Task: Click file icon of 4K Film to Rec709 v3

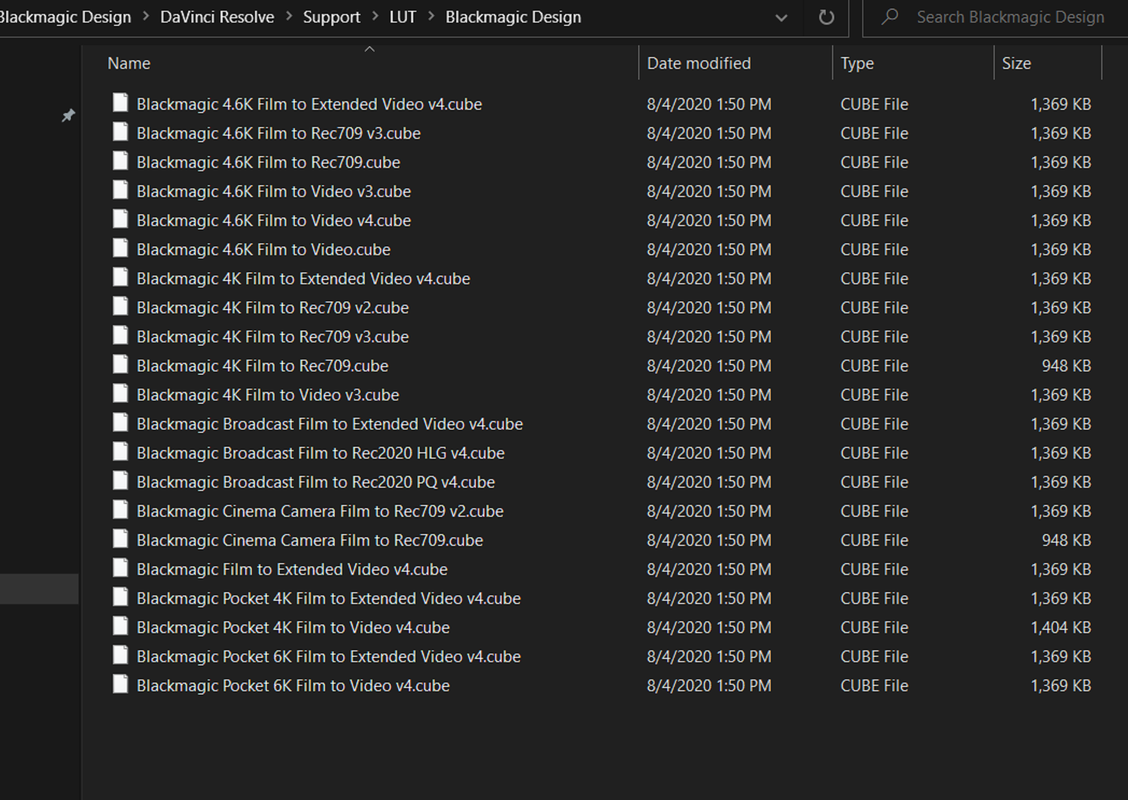Action: (x=120, y=335)
